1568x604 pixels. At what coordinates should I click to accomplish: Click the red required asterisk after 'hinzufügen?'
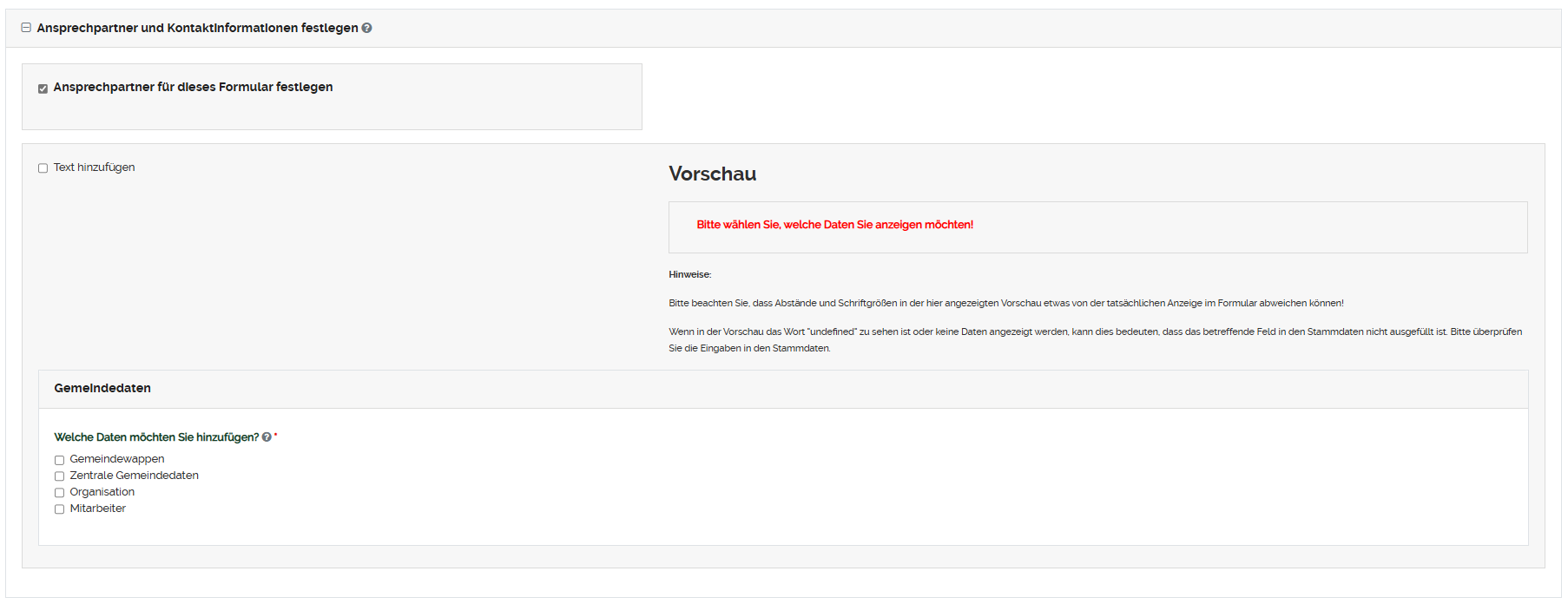276,436
